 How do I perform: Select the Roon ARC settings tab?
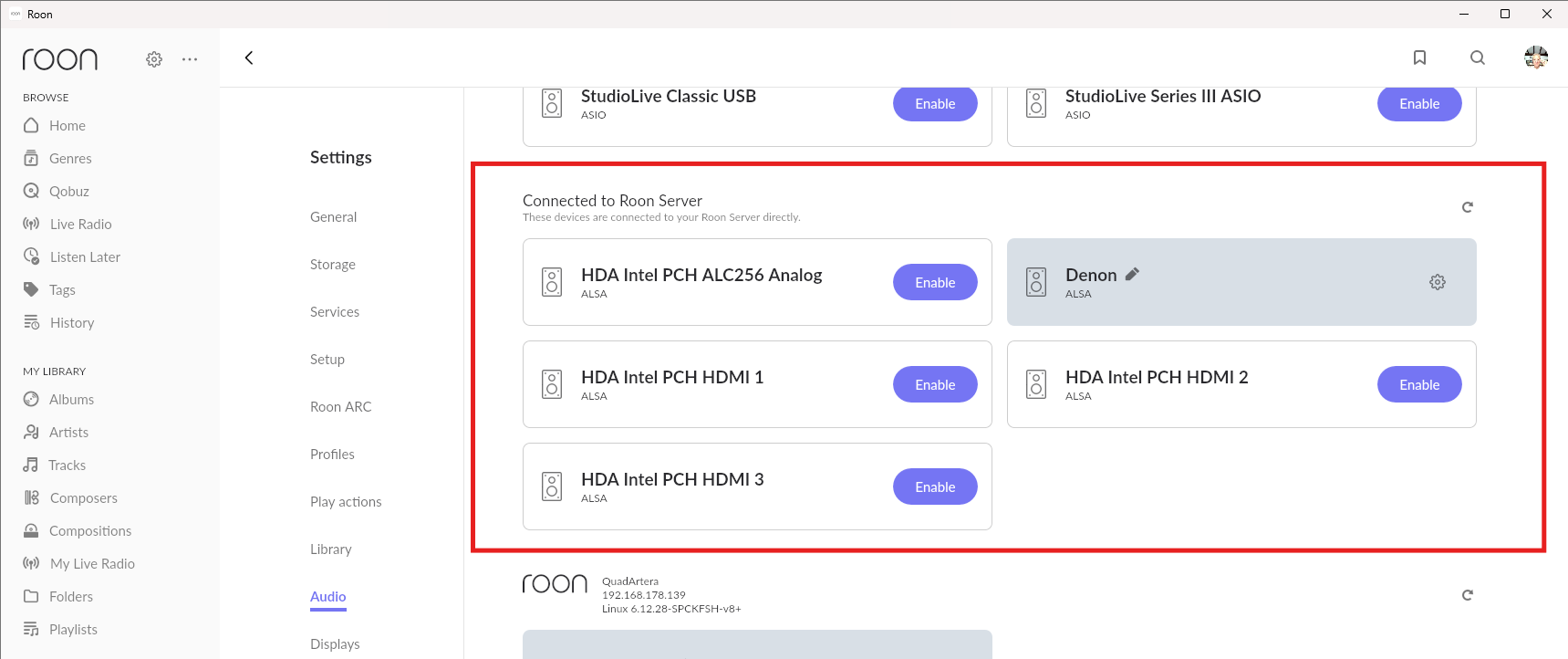pos(341,406)
